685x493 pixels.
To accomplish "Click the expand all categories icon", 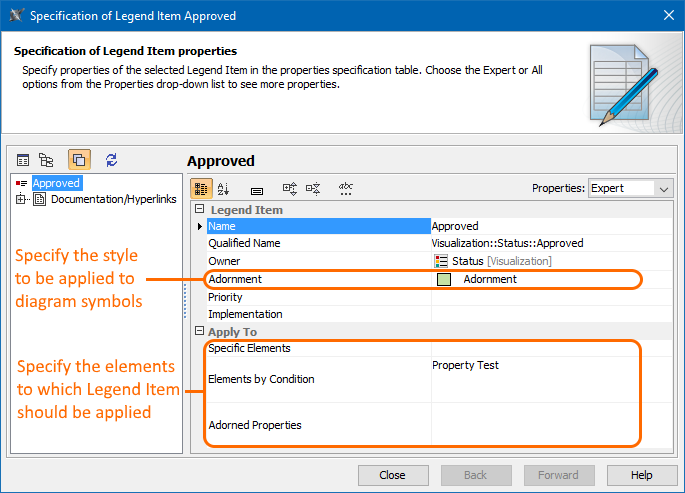I will click(290, 188).
